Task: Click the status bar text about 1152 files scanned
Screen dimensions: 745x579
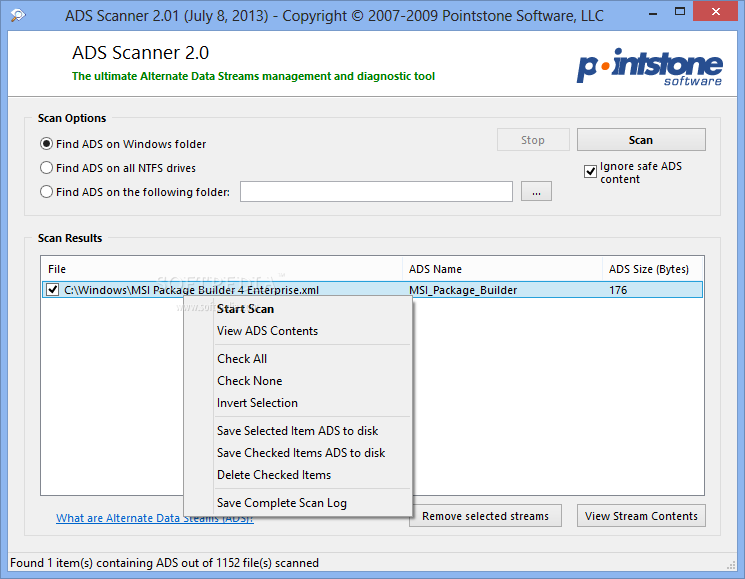Action: point(164,563)
